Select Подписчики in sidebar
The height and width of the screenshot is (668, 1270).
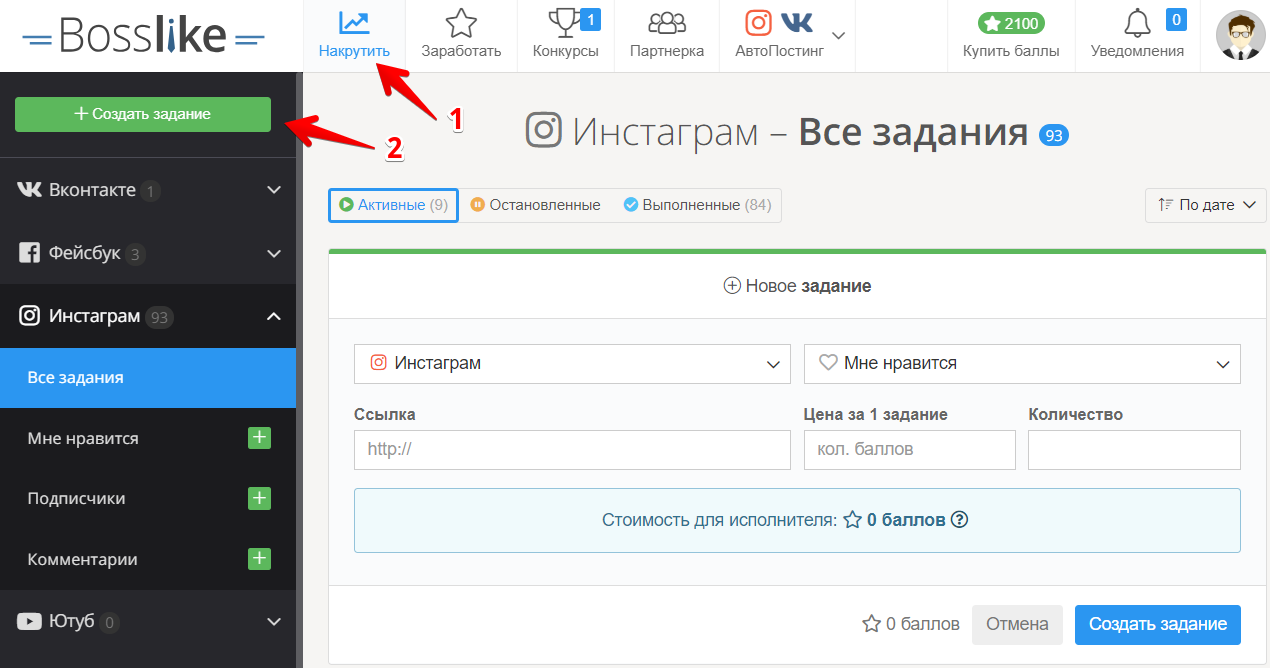(x=76, y=498)
